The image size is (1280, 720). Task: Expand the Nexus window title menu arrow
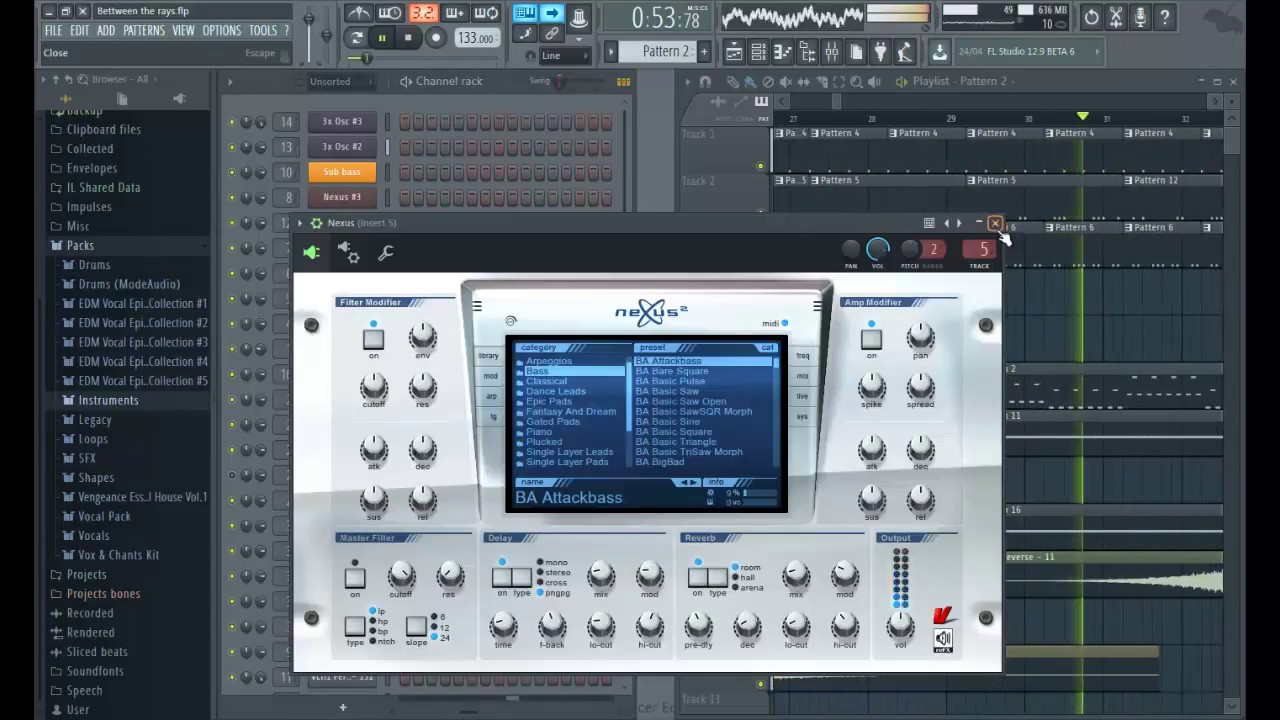pos(299,223)
